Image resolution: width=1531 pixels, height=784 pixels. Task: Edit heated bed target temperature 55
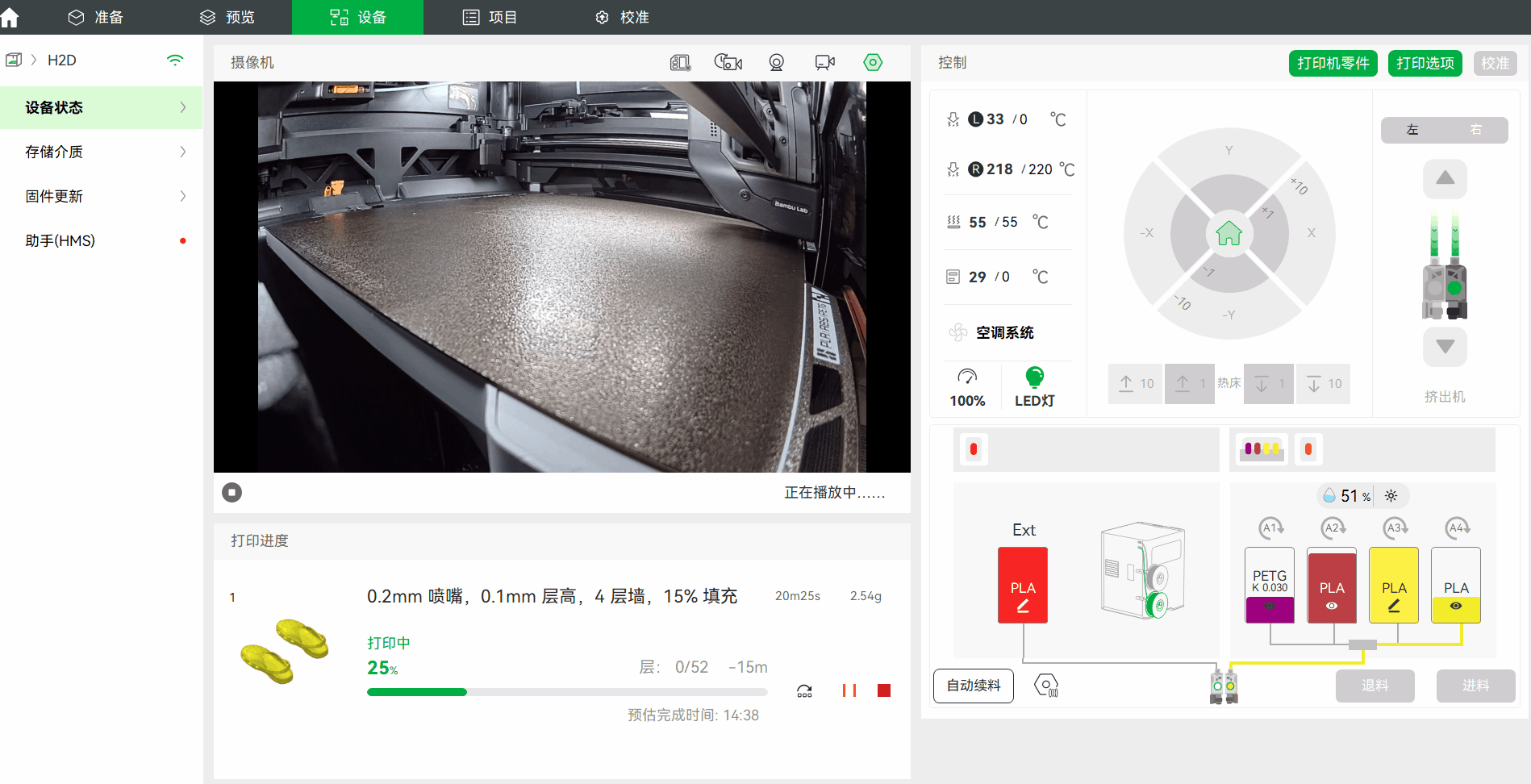1010,222
